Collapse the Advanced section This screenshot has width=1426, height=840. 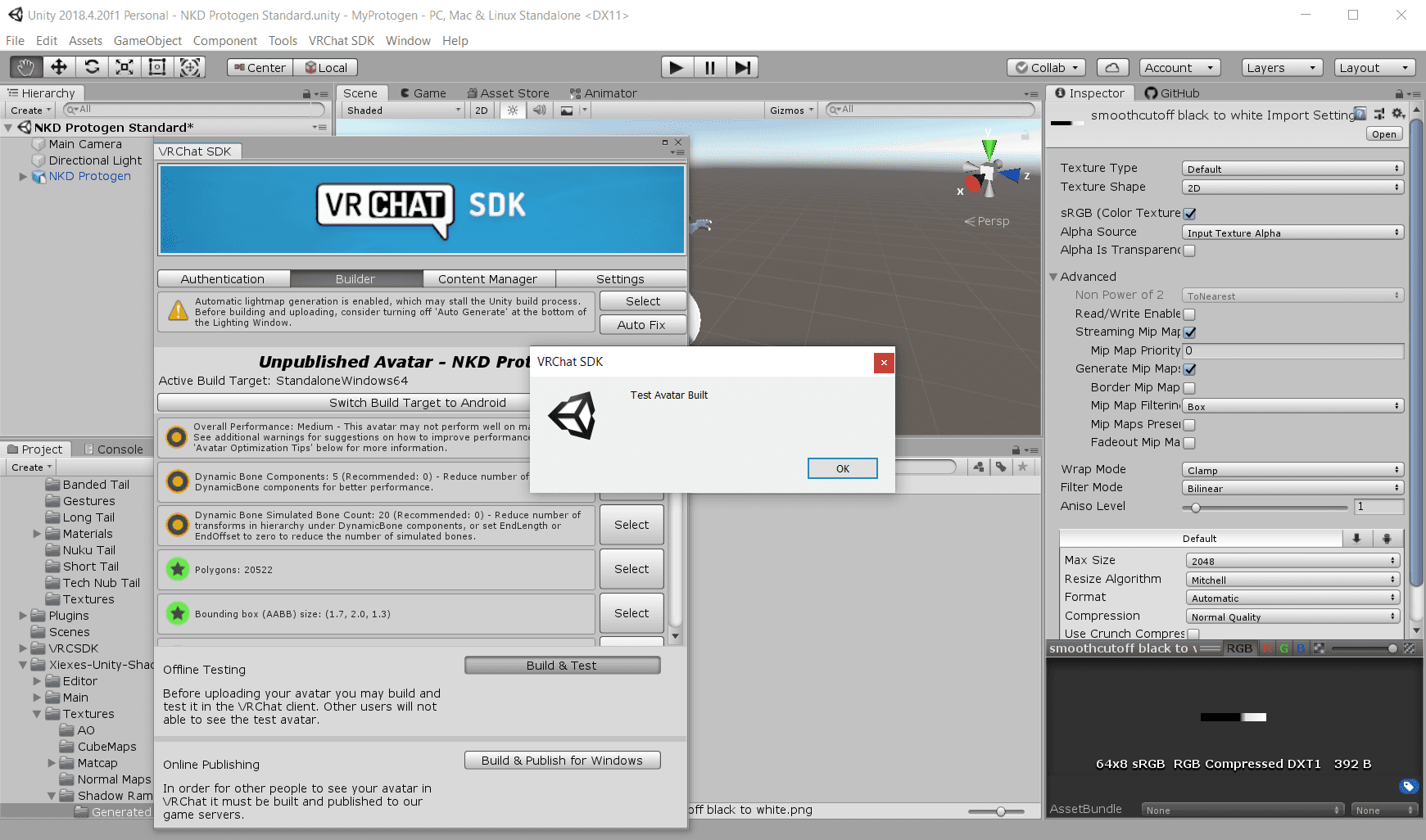click(1053, 277)
